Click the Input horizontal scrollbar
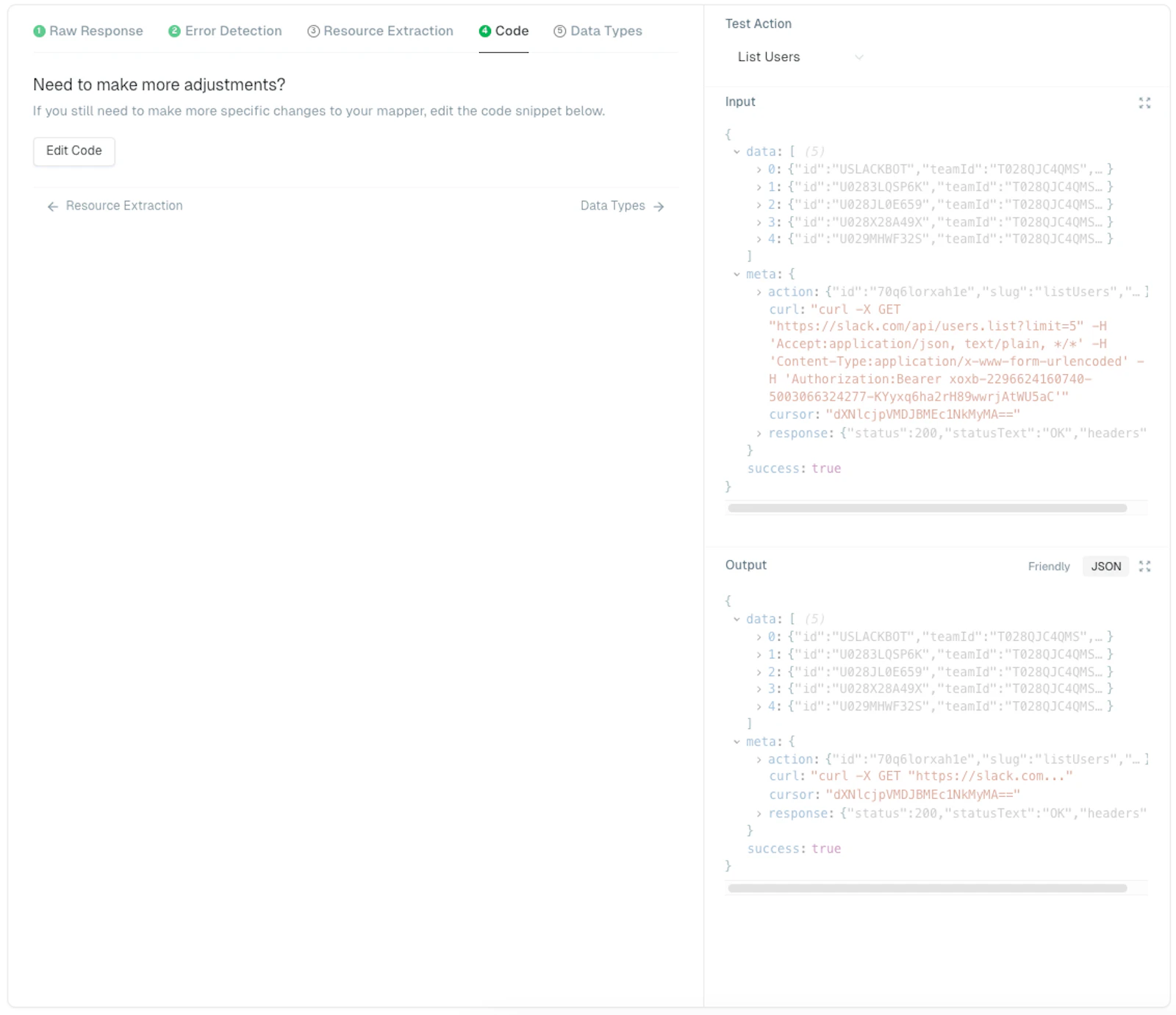This screenshot has height=1015, width=1176. click(x=927, y=508)
